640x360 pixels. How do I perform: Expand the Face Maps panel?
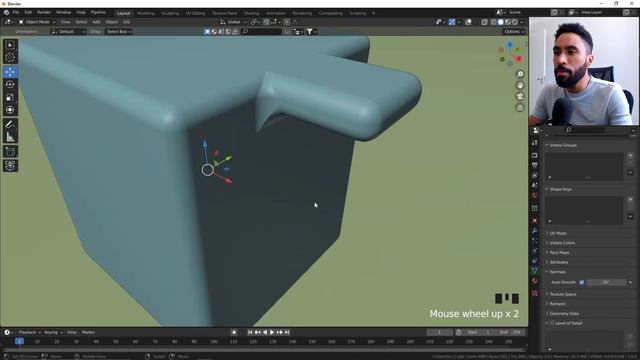(559, 253)
